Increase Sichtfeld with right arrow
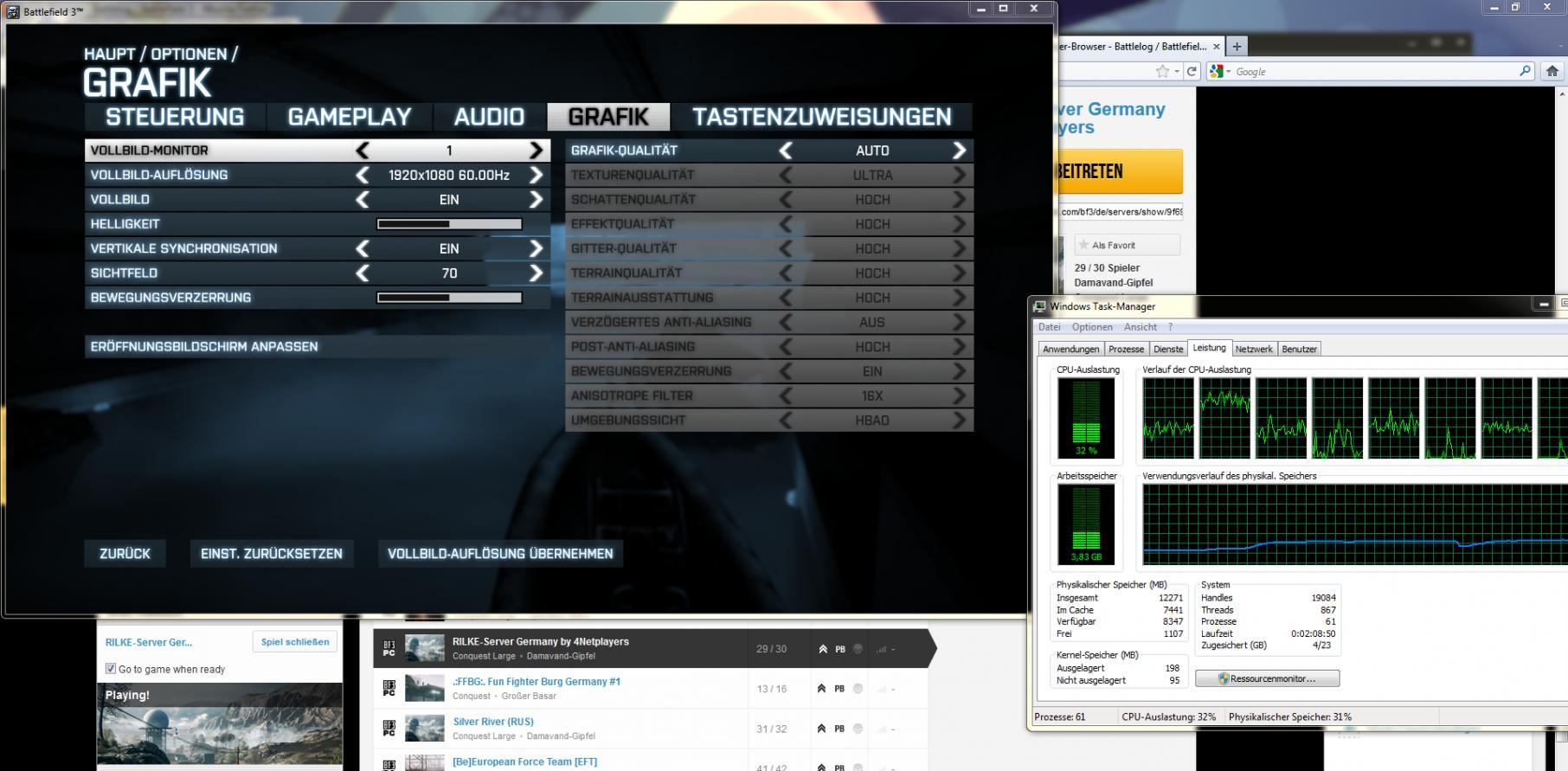This screenshot has height=771, width=1568. click(536, 273)
